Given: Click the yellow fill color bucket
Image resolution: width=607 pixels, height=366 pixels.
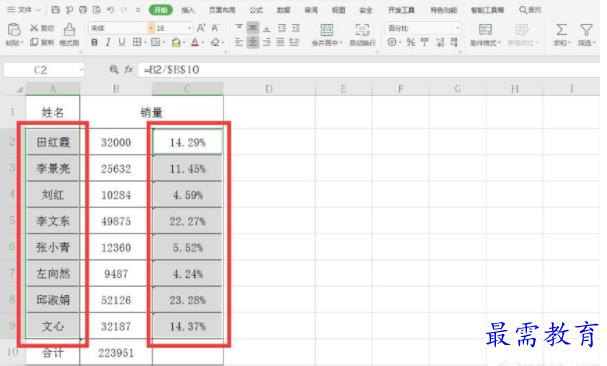Looking at the screenshot, I should 176,42.
